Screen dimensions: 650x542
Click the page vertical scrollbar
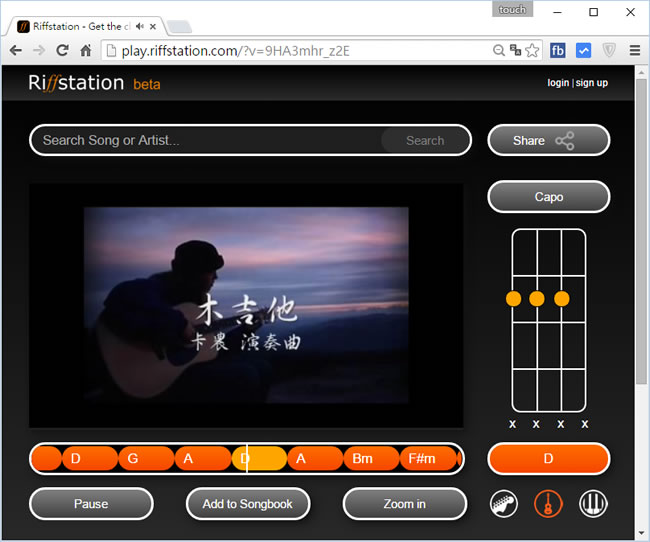[641, 232]
